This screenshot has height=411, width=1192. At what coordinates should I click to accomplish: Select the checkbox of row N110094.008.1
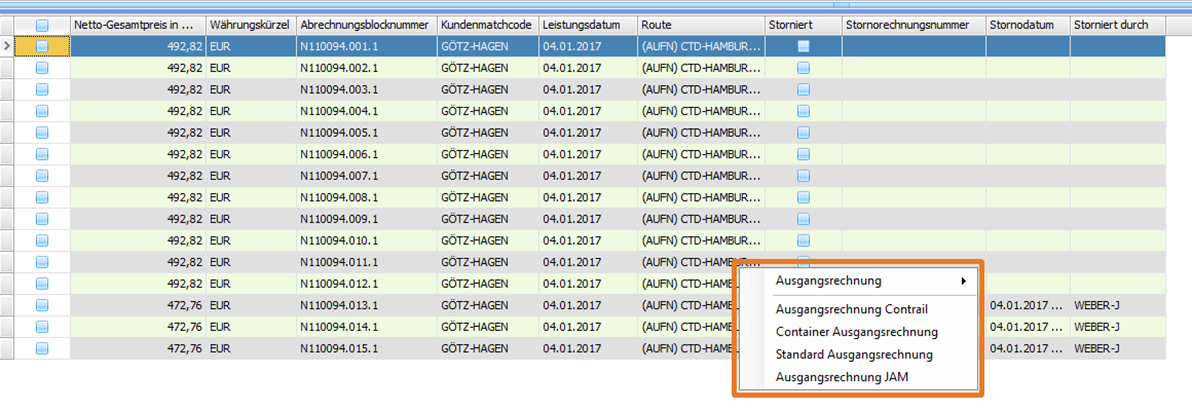point(42,197)
